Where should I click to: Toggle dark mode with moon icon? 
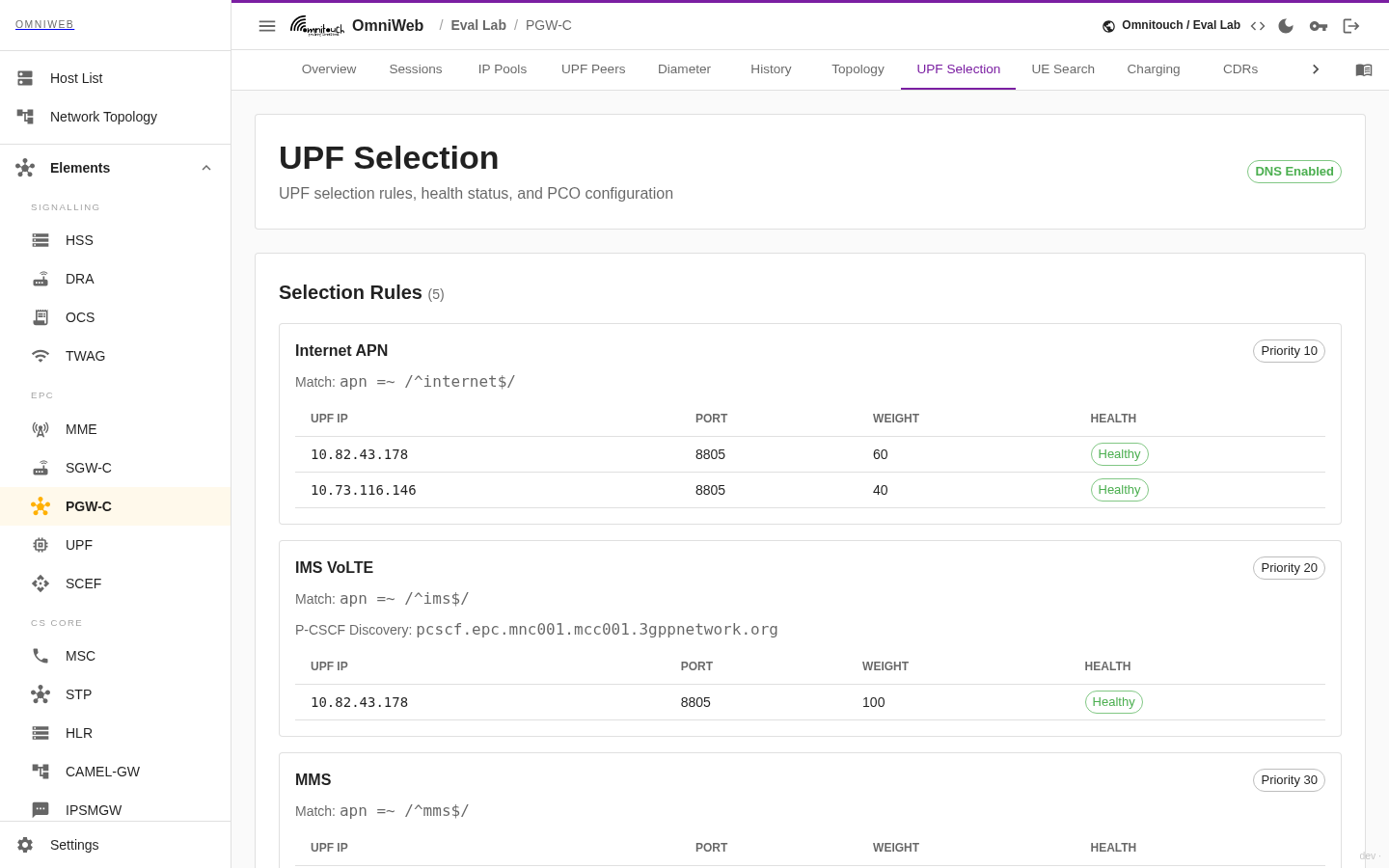click(x=1286, y=26)
